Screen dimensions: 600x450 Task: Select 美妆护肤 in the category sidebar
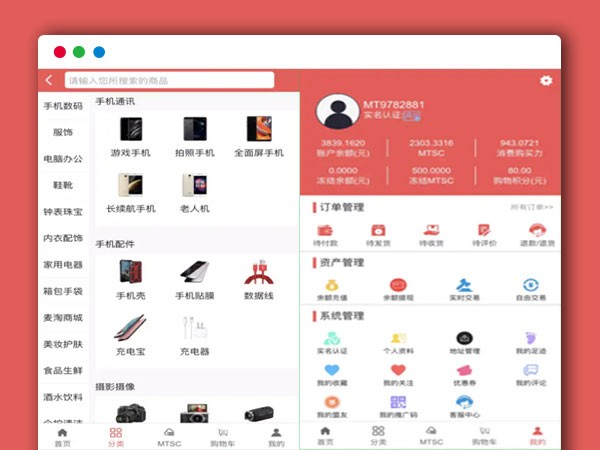point(63,344)
